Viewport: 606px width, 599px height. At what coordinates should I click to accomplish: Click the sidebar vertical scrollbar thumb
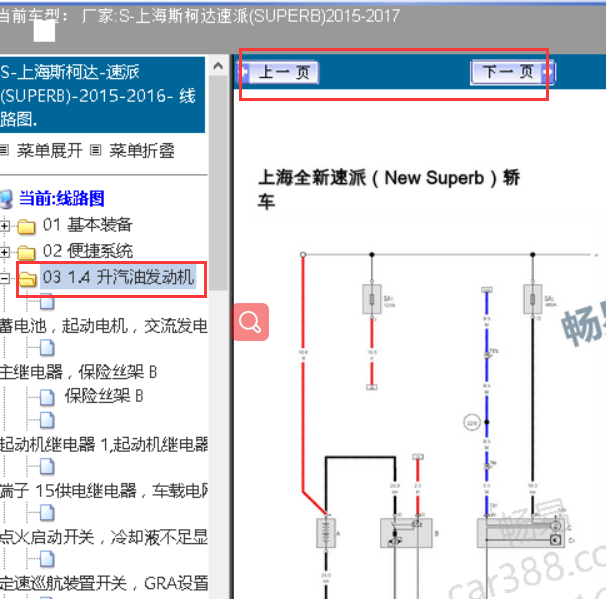(218, 182)
